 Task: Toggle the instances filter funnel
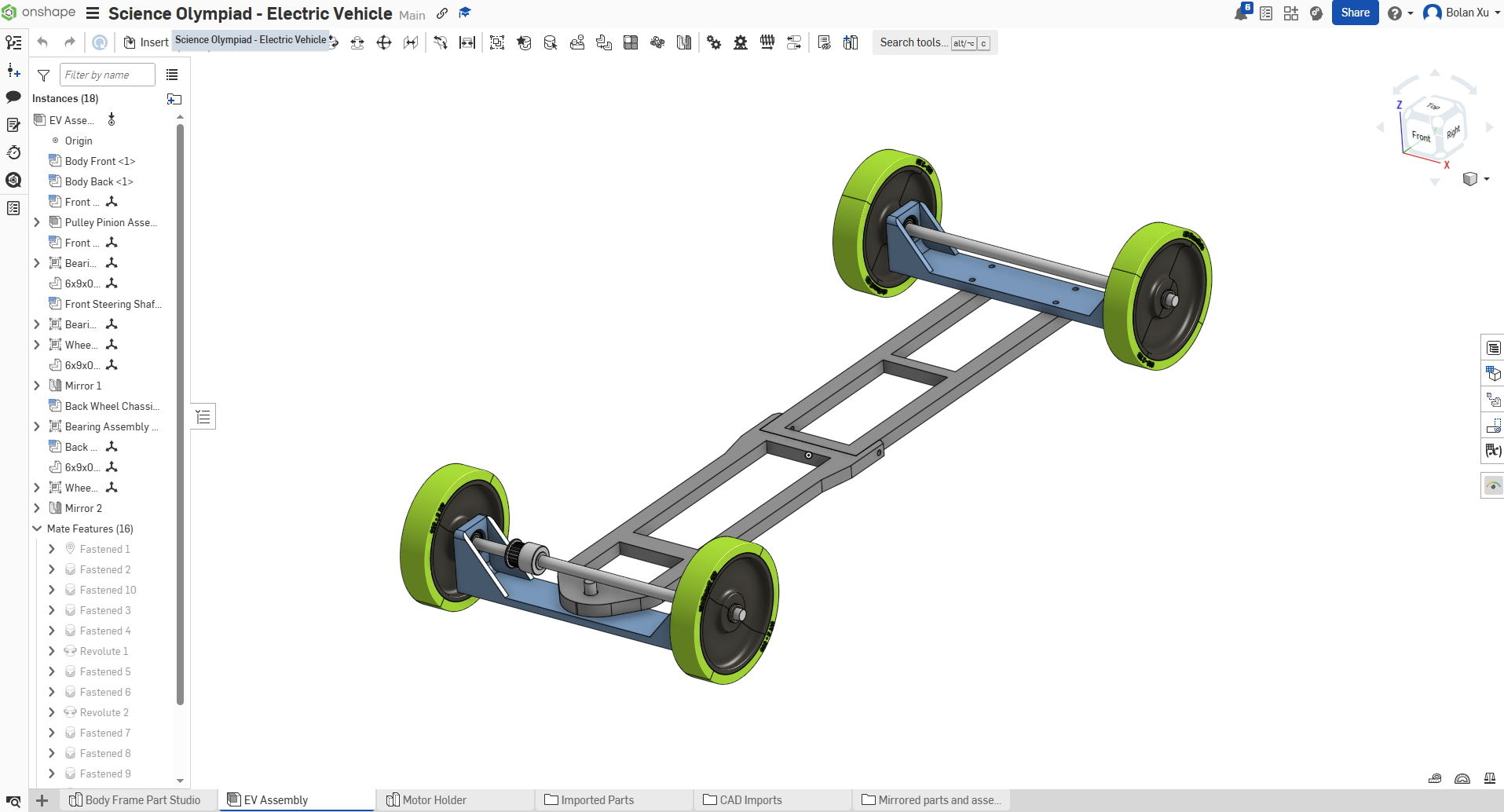pyautogui.click(x=43, y=75)
